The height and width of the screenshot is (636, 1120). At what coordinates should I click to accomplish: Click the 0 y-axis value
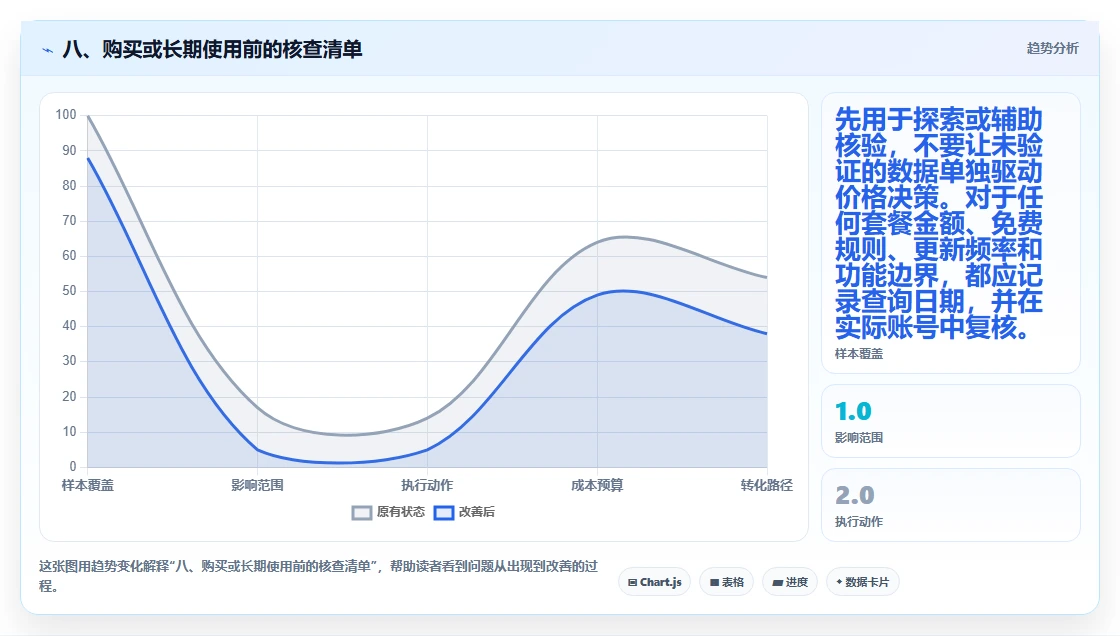point(73,467)
